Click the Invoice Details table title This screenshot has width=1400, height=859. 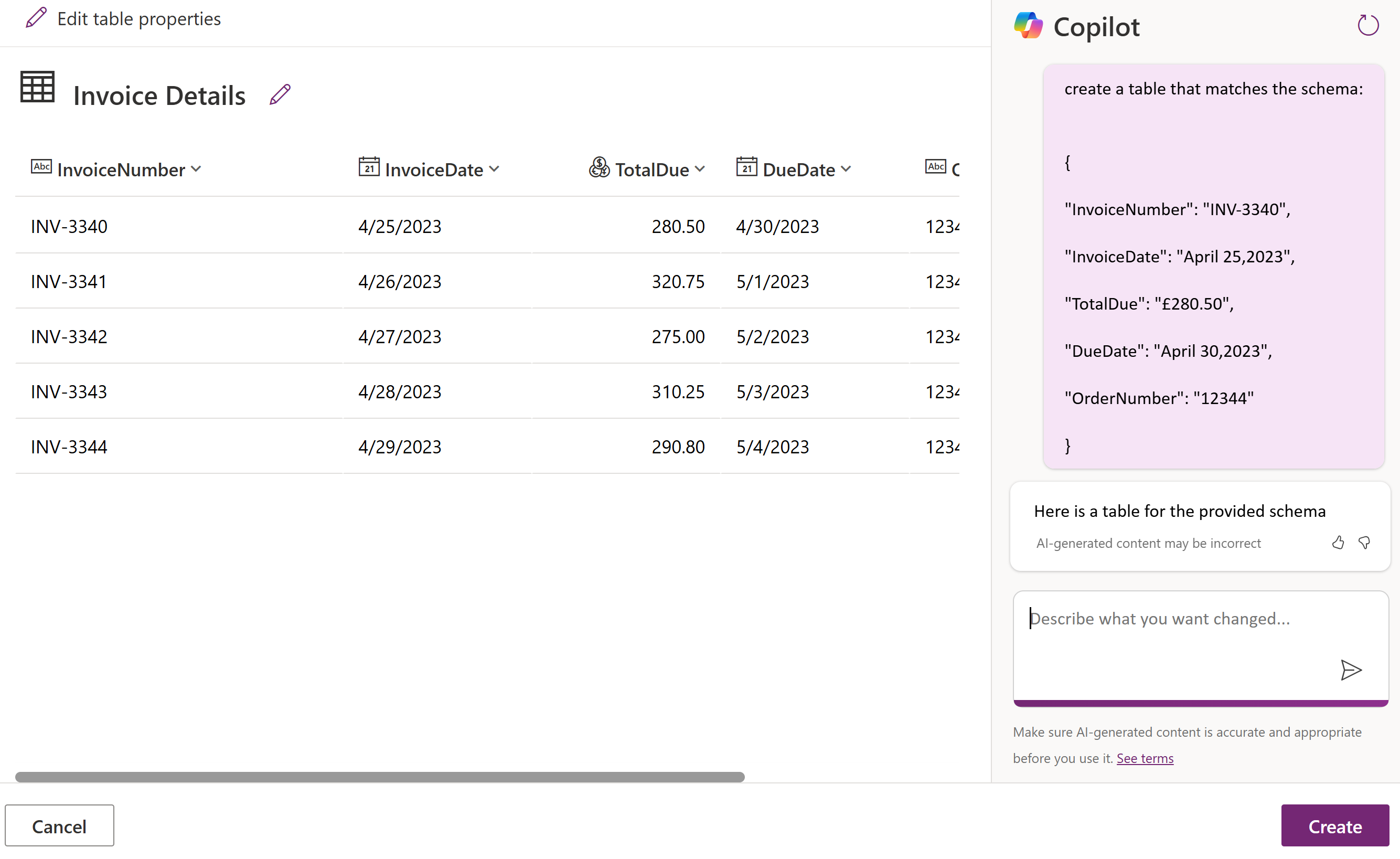click(159, 95)
